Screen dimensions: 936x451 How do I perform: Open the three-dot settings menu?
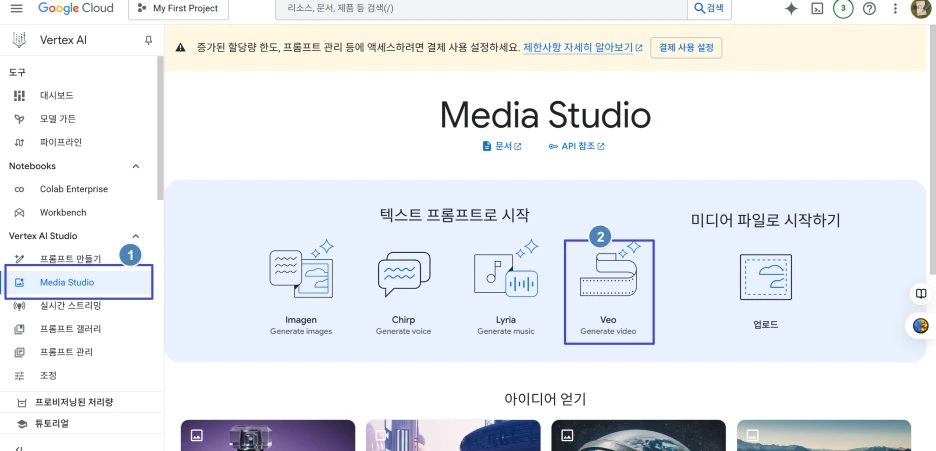[x=895, y=8]
